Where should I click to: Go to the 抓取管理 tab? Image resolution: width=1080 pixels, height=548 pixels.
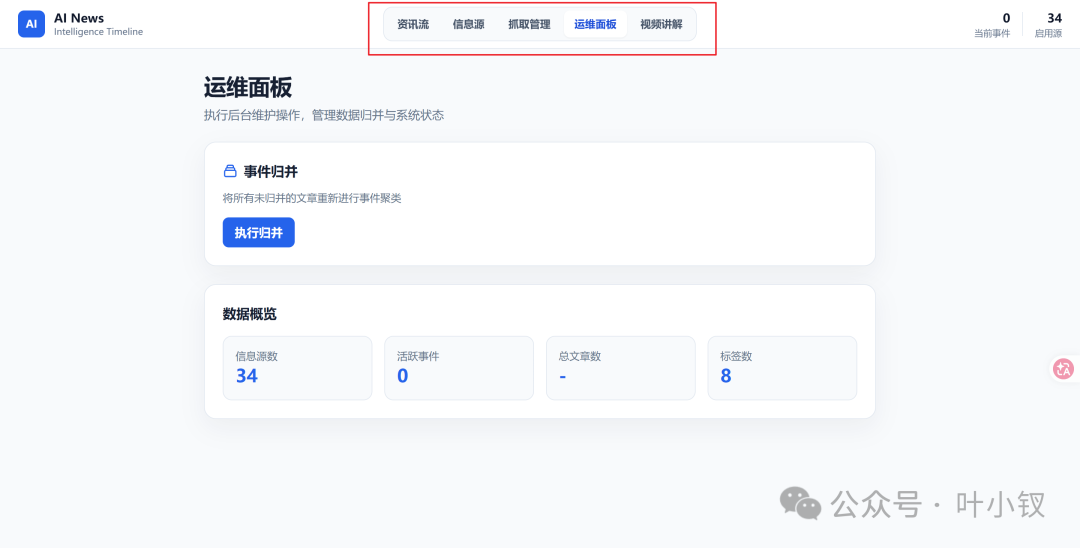[529, 24]
